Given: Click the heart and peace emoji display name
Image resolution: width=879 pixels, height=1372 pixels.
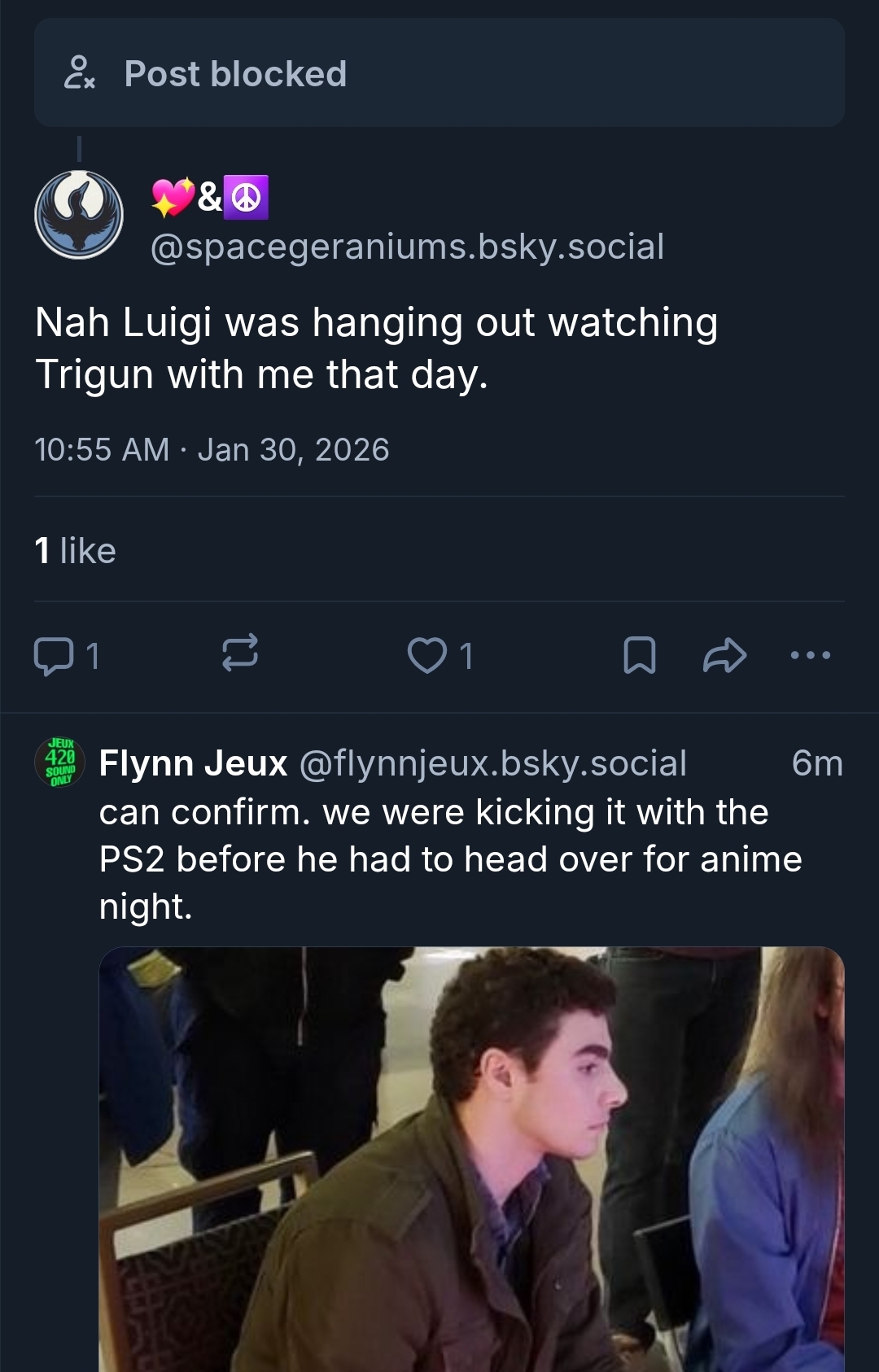Looking at the screenshot, I should 210,198.
